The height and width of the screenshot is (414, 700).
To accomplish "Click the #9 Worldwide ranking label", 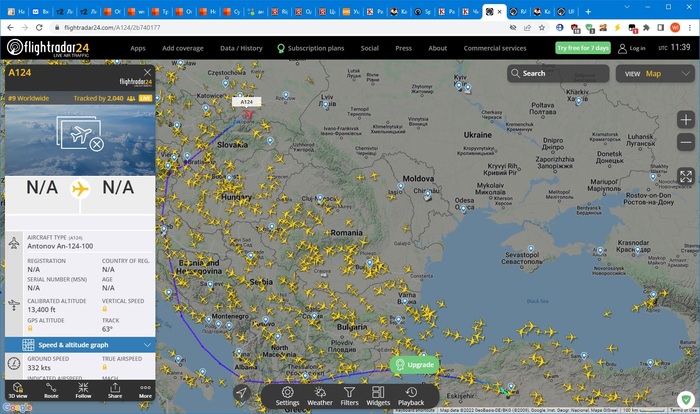I will pos(29,98).
